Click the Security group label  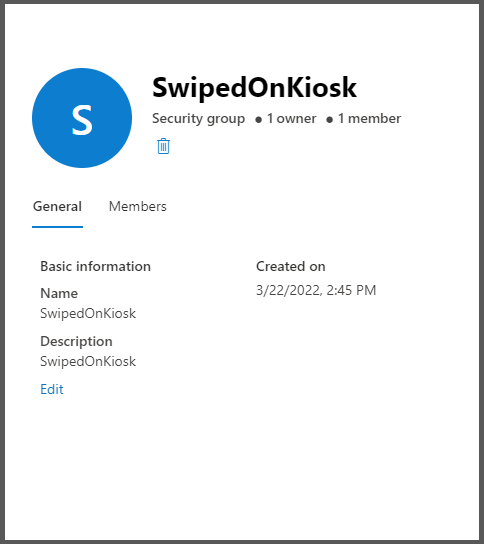[198, 119]
